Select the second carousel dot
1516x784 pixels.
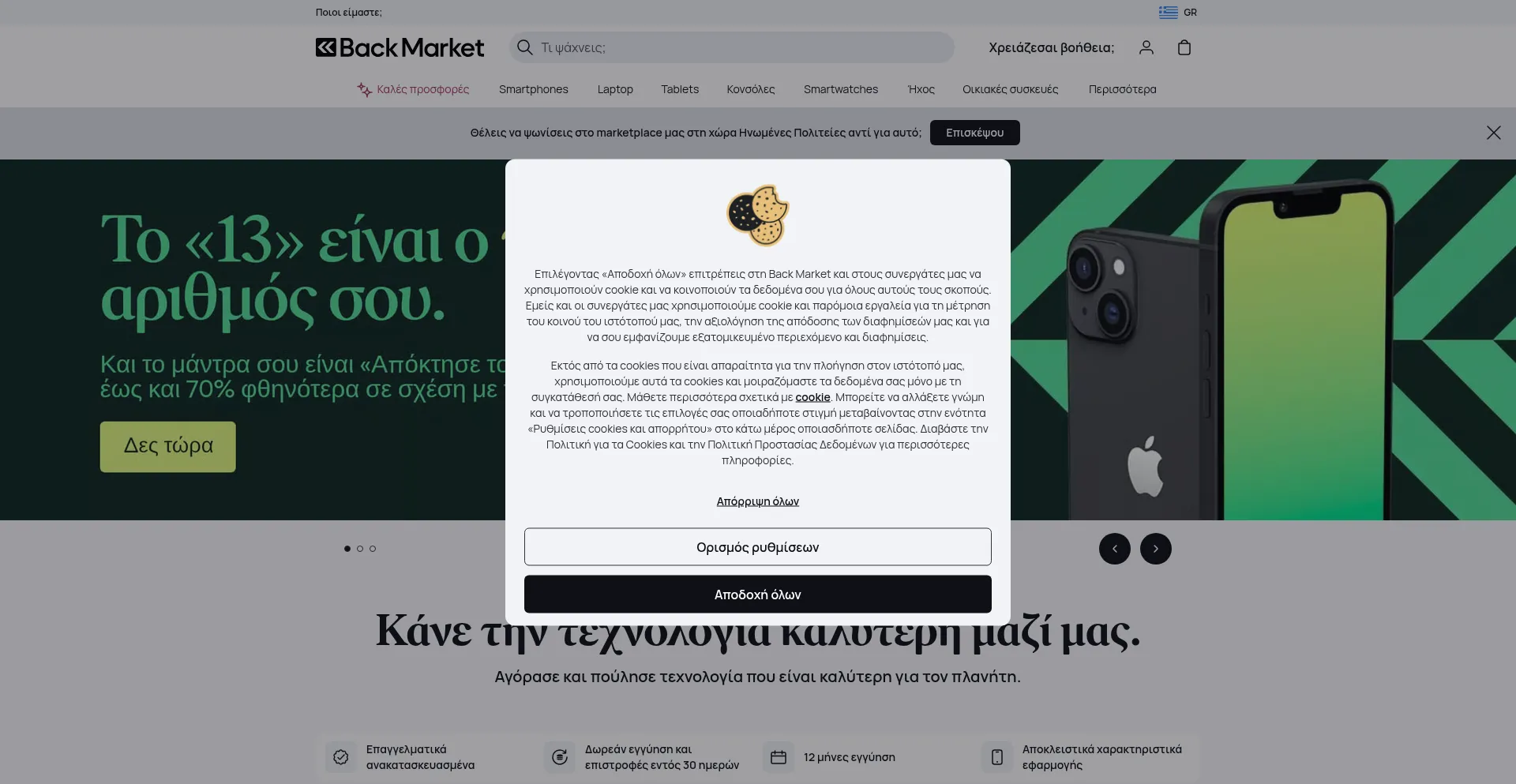pos(360,549)
